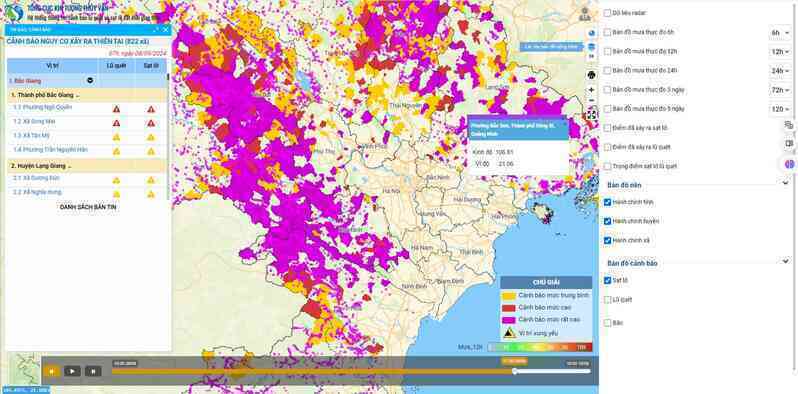Viewport: 798px width, 394px height.
Task: Skip to next frame in timeline player
Action: tap(93, 371)
